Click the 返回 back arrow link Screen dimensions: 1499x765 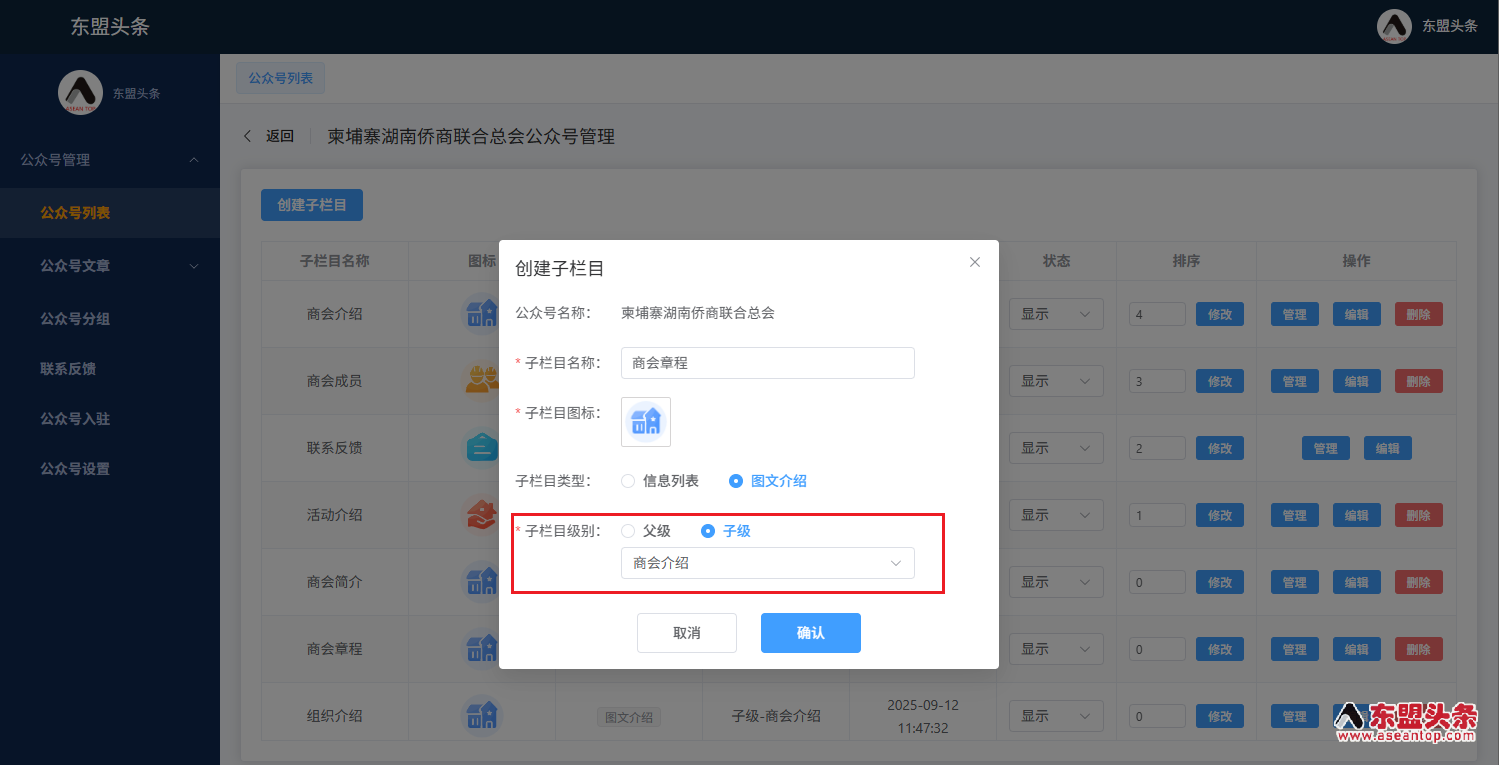click(x=269, y=137)
